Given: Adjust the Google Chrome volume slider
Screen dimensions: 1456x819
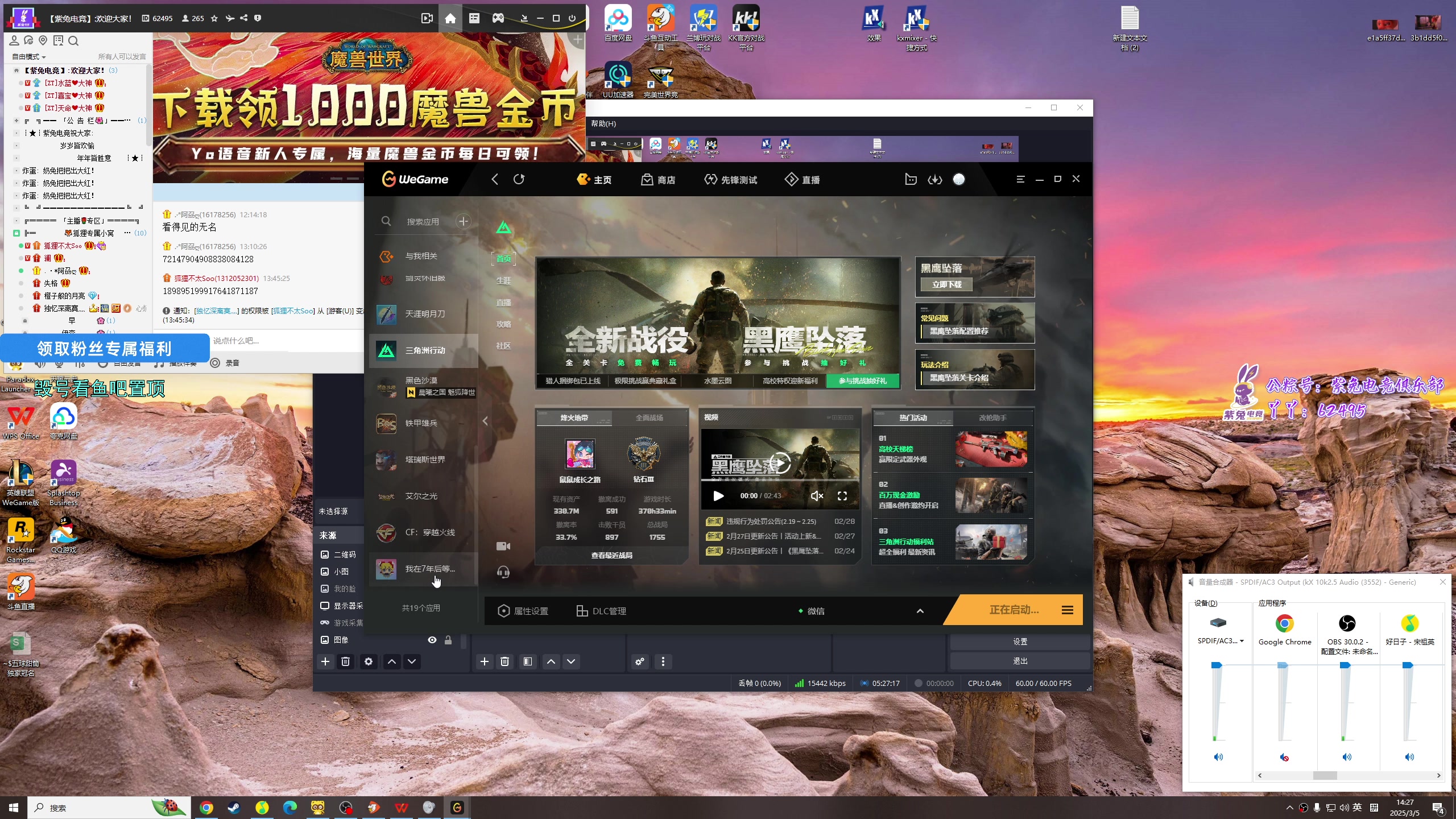Looking at the screenshot, I should pos(1283,665).
